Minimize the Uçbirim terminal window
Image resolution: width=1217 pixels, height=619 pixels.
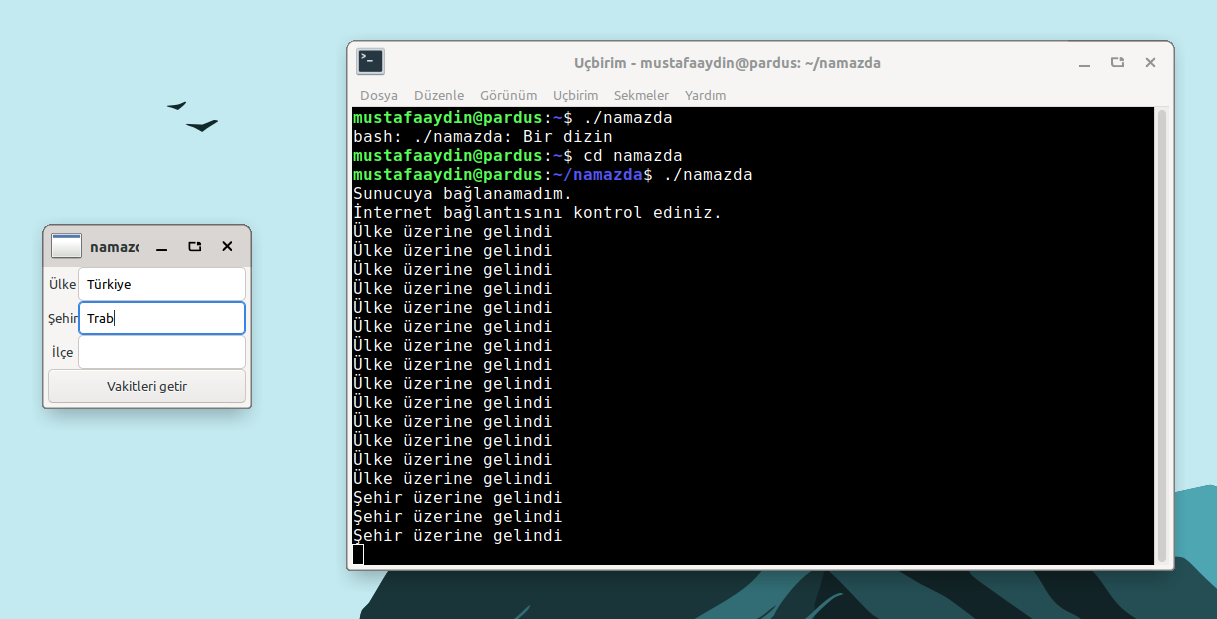coord(1084,63)
